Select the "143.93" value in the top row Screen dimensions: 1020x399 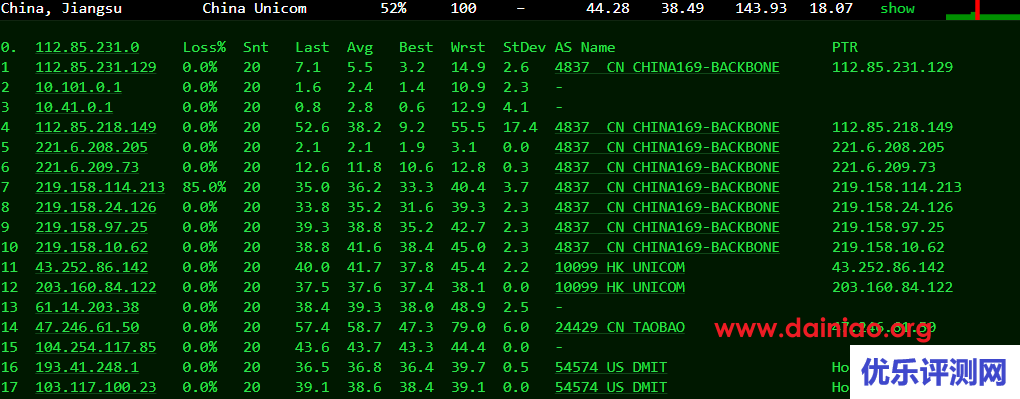[761, 8]
